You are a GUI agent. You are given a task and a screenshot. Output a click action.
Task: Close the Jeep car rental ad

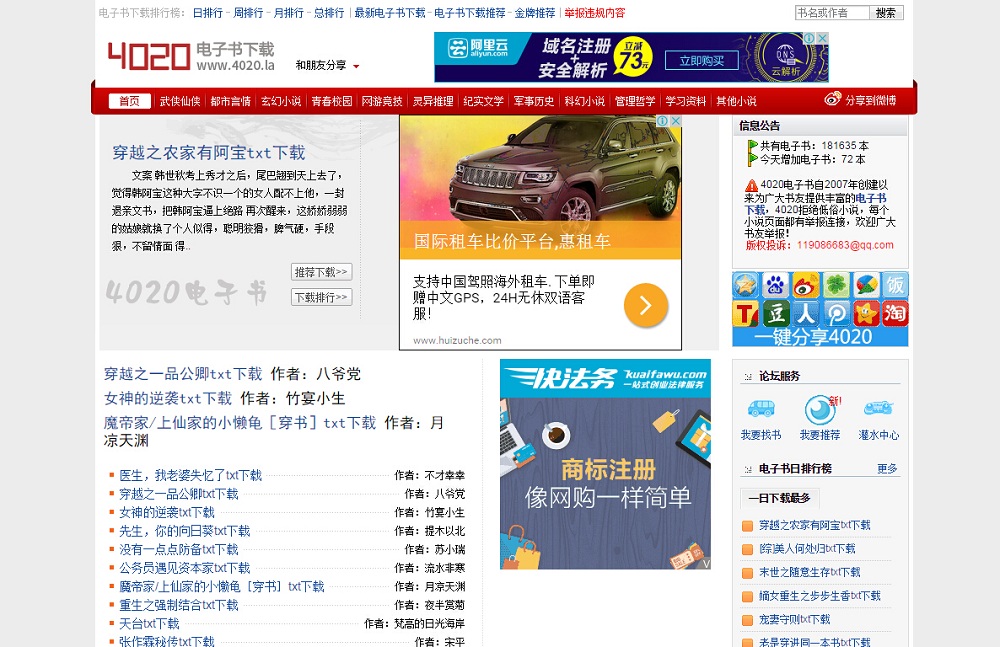675,121
